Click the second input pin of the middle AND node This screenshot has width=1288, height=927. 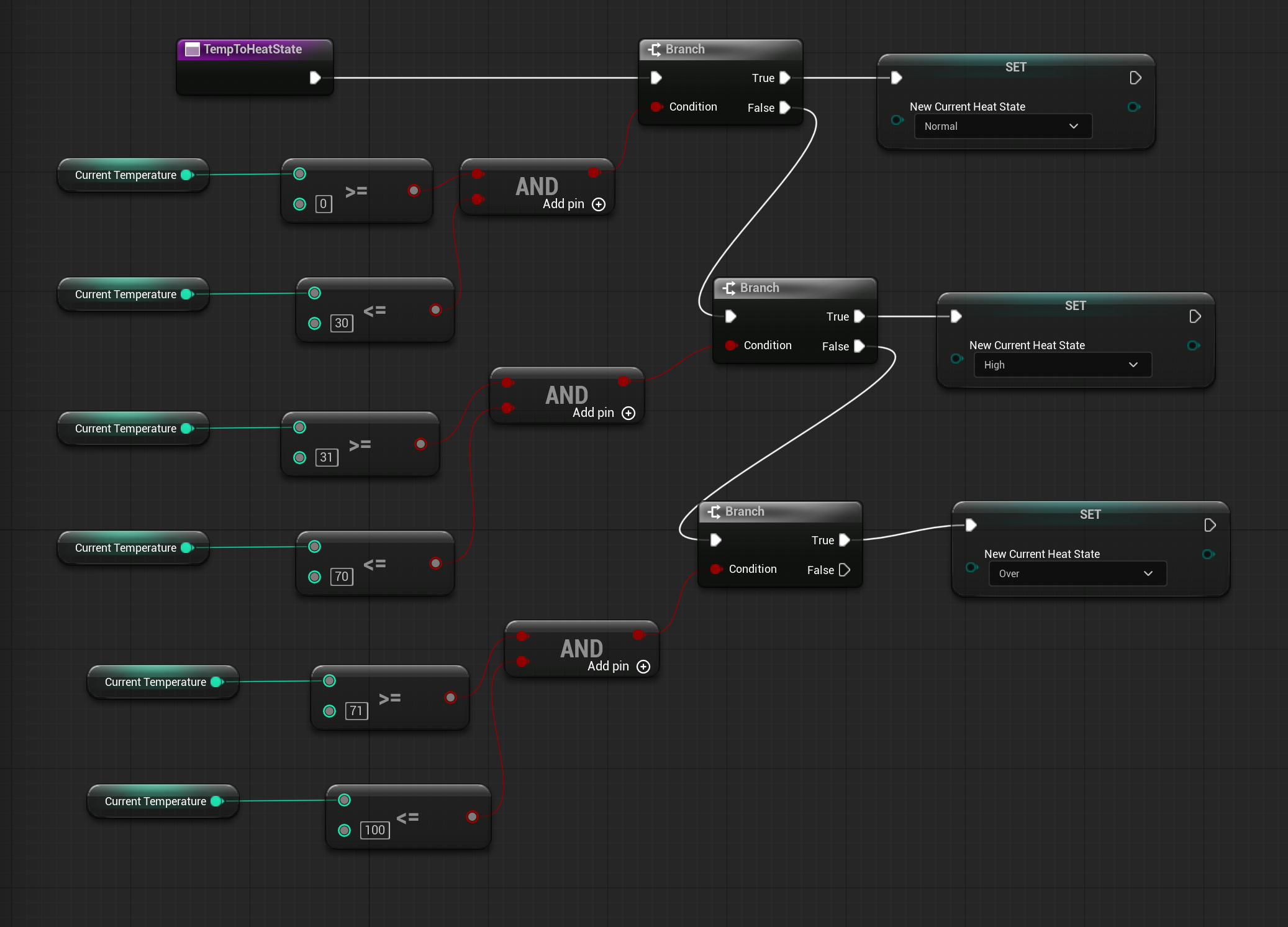tap(507, 408)
